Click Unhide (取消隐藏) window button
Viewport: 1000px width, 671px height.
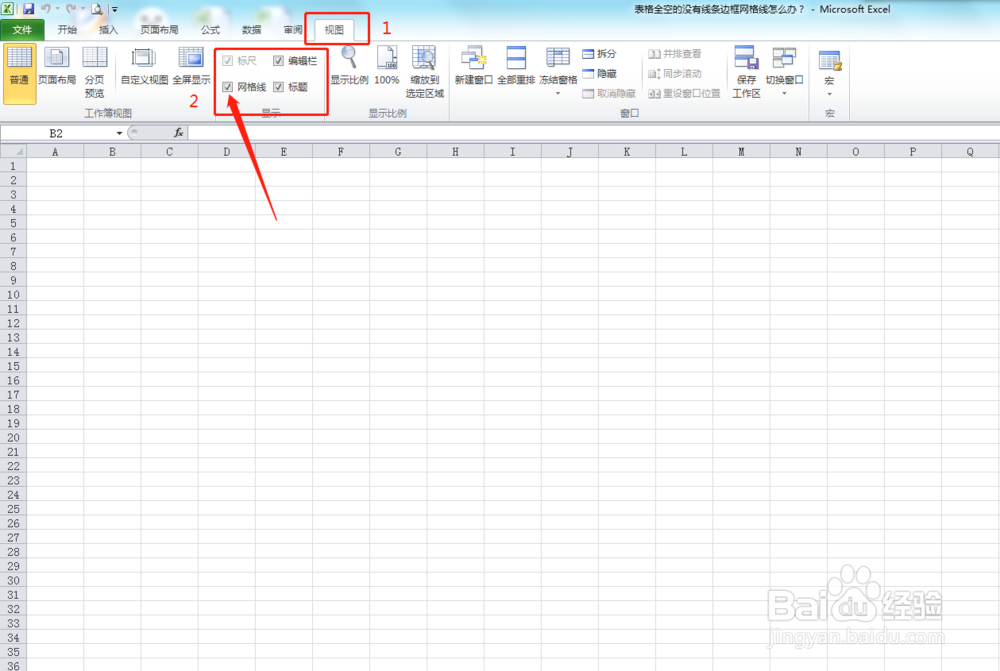(x=609, y=94)
